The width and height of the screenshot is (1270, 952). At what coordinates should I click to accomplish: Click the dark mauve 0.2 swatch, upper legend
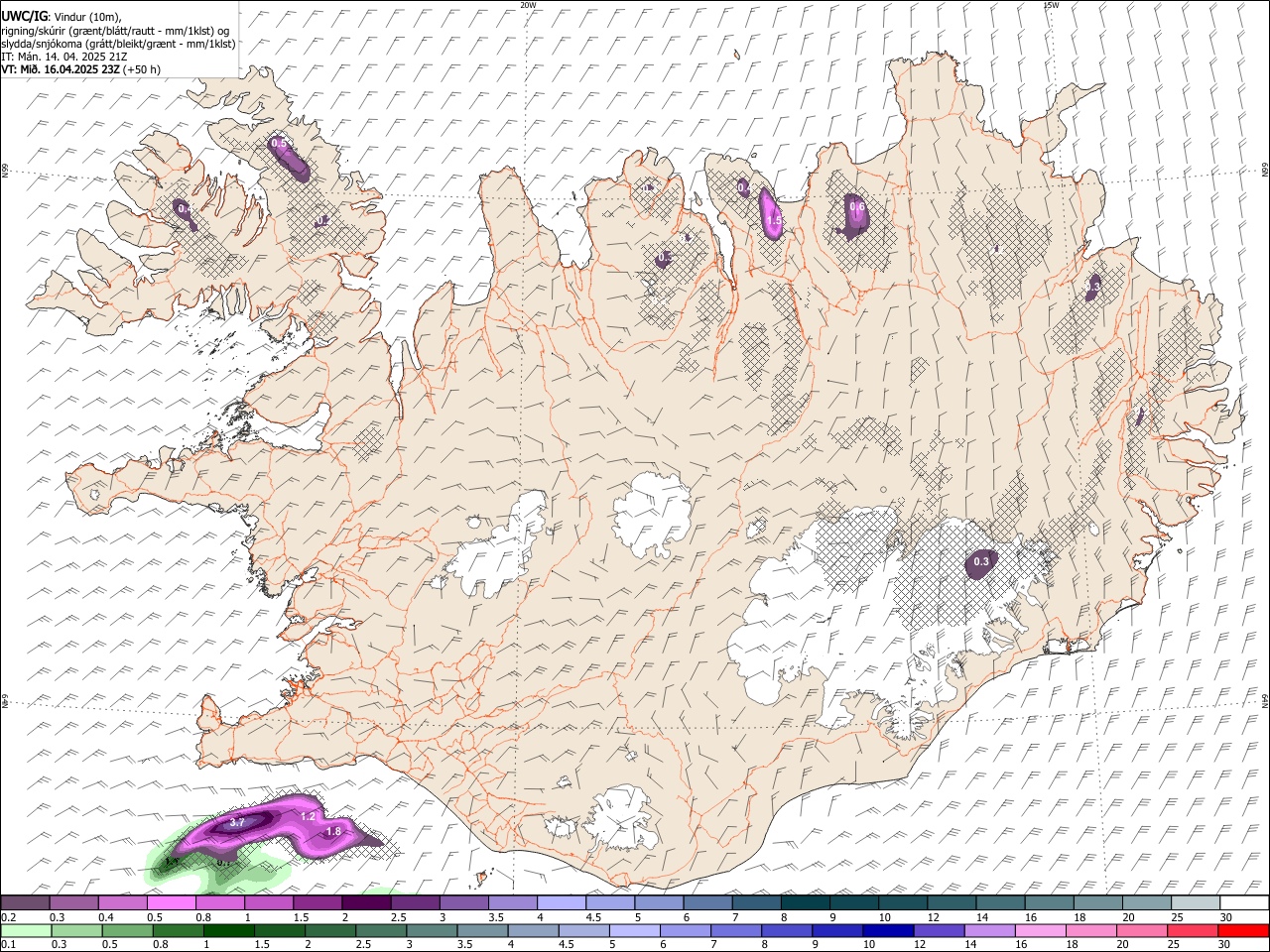(25, 902)
